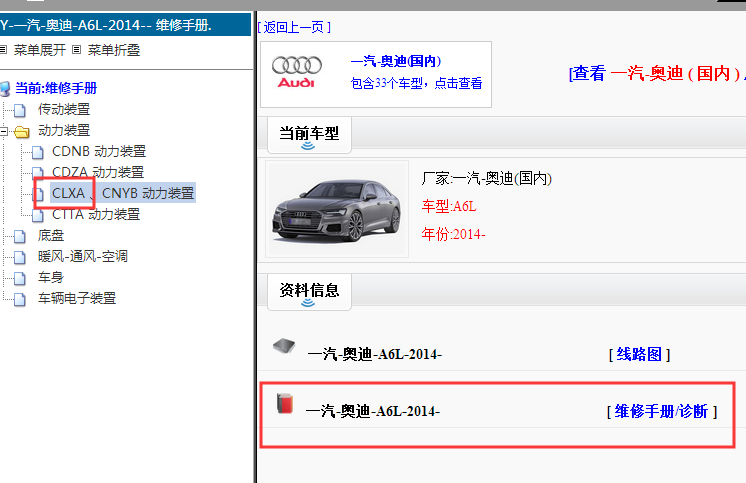Click the 年份:2014- red text

click(453, 234)
